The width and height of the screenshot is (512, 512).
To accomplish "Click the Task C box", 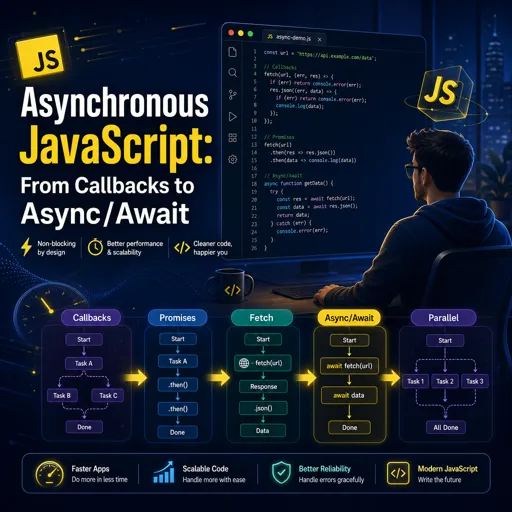I will pyautogui.click(x=108, y=395).
